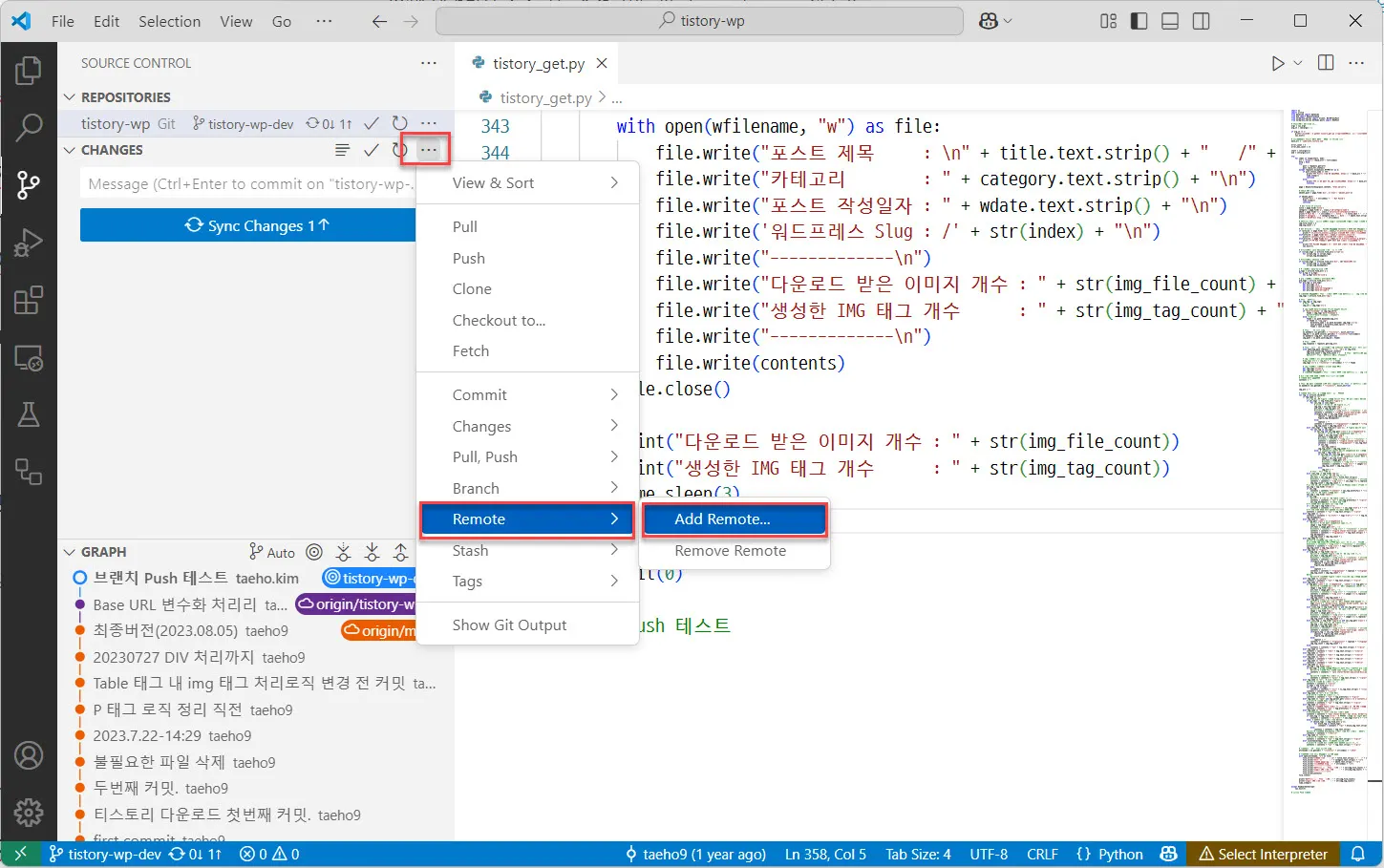Select the tistory_get.py editor tab
The width and height of the screenshot is (1384, 868).
[538, 63]
